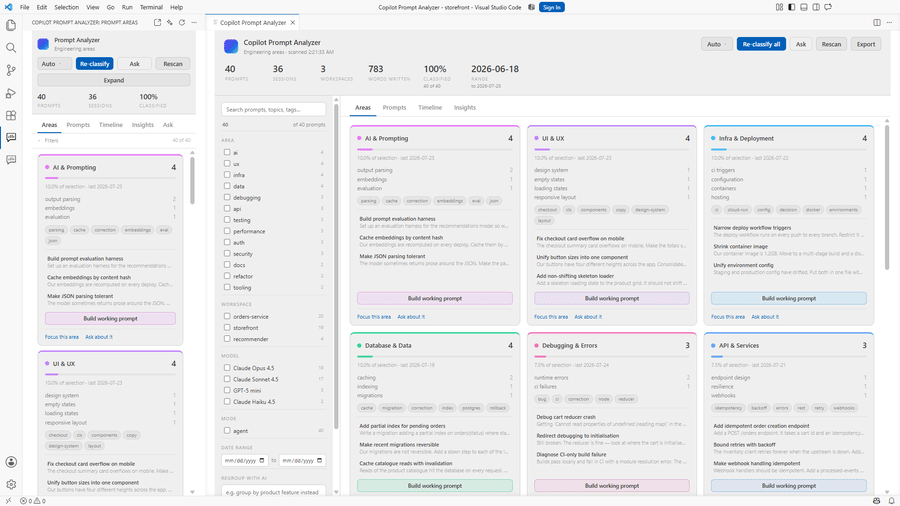The height and width of the screenshot is (506, 900).
Task: Click the open-in-editor icon in the sidebar header
Action: click(x=157, y=22)
